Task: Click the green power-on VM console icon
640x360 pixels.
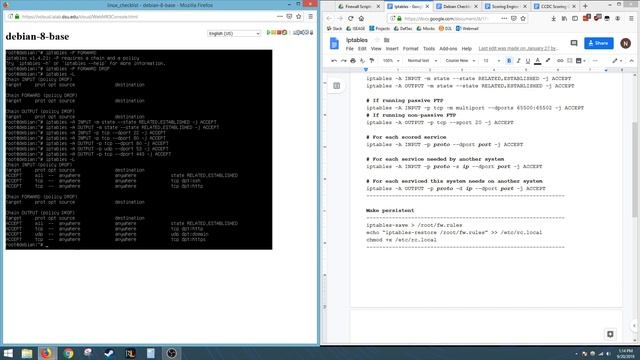Action: point(269,32)
